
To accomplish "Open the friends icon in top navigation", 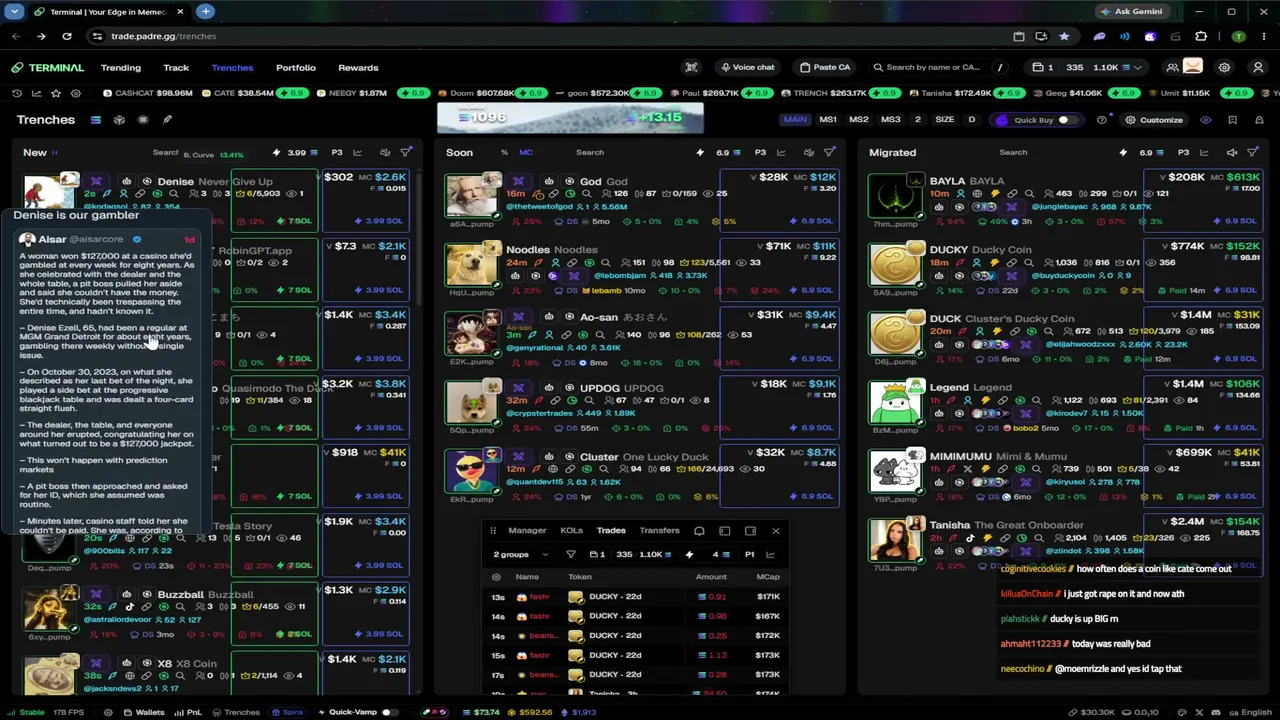I will pos(1172,68).
